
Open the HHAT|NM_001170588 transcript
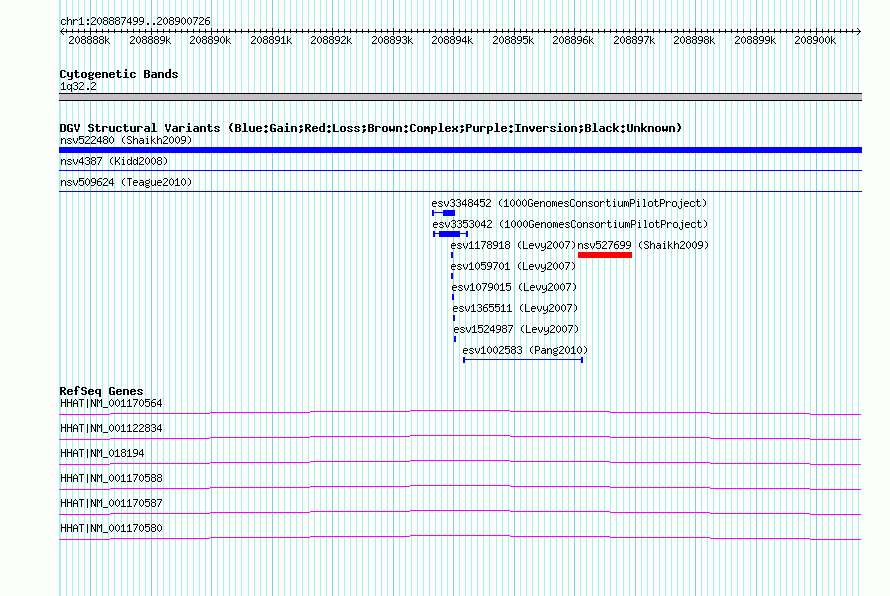pos(111,479)
